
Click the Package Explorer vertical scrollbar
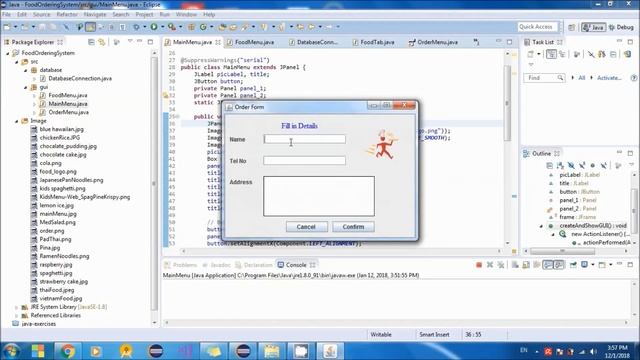pos(154,184)
